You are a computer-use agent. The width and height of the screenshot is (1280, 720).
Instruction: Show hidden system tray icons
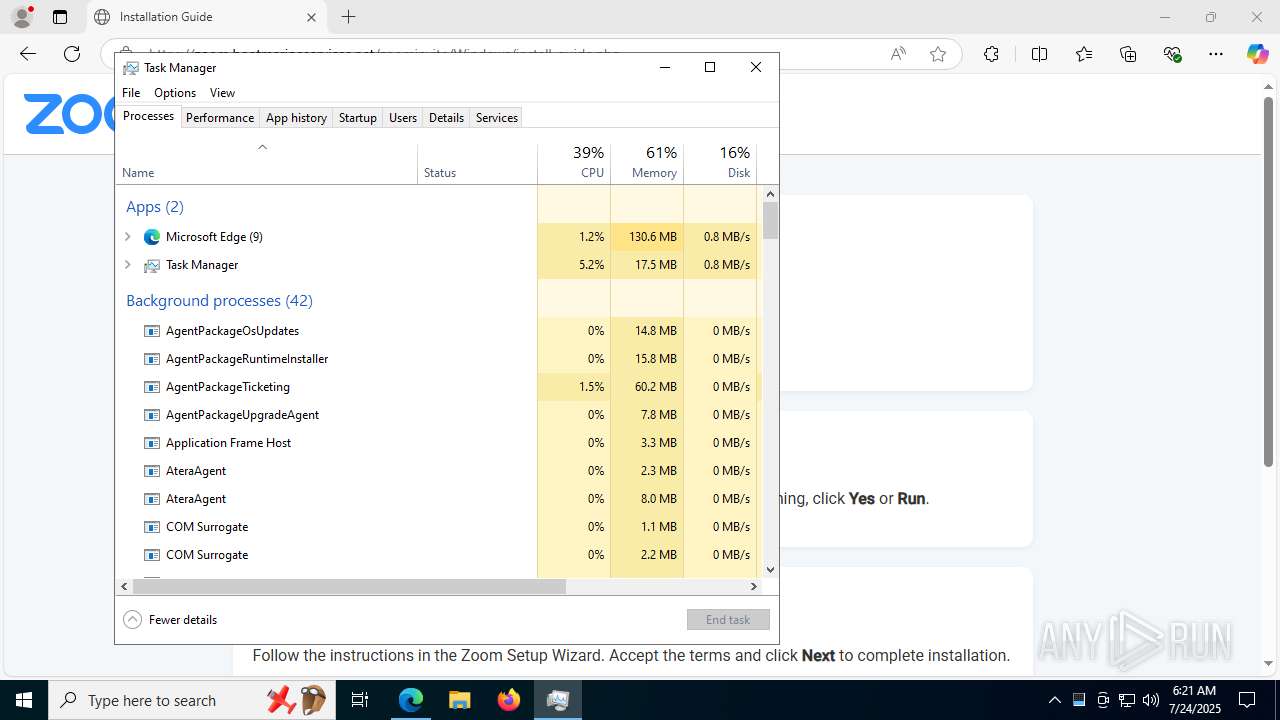pos(1054,700)
